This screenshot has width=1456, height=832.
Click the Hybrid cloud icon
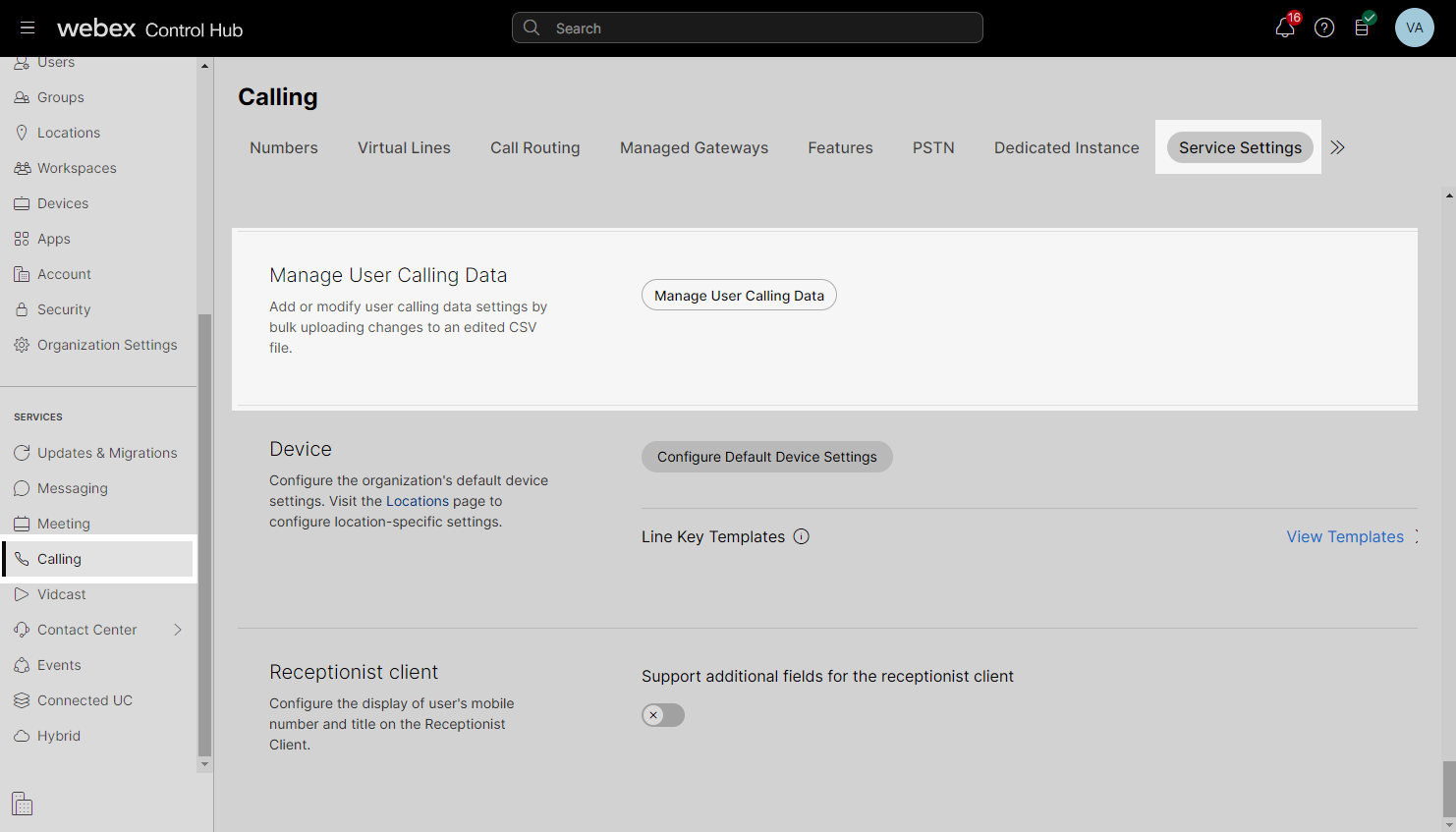[x=22, y=736]
